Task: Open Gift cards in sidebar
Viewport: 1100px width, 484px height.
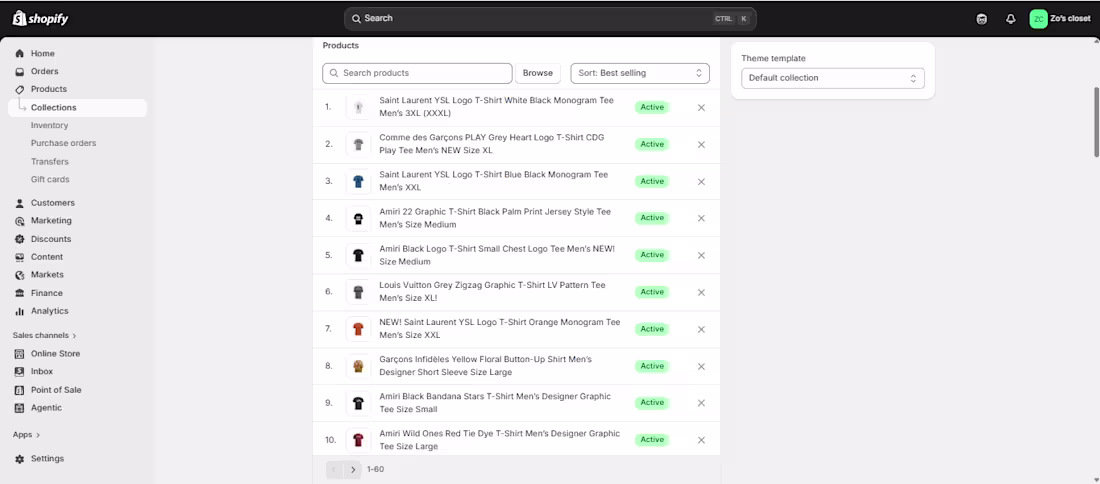Action: point(50,180)
